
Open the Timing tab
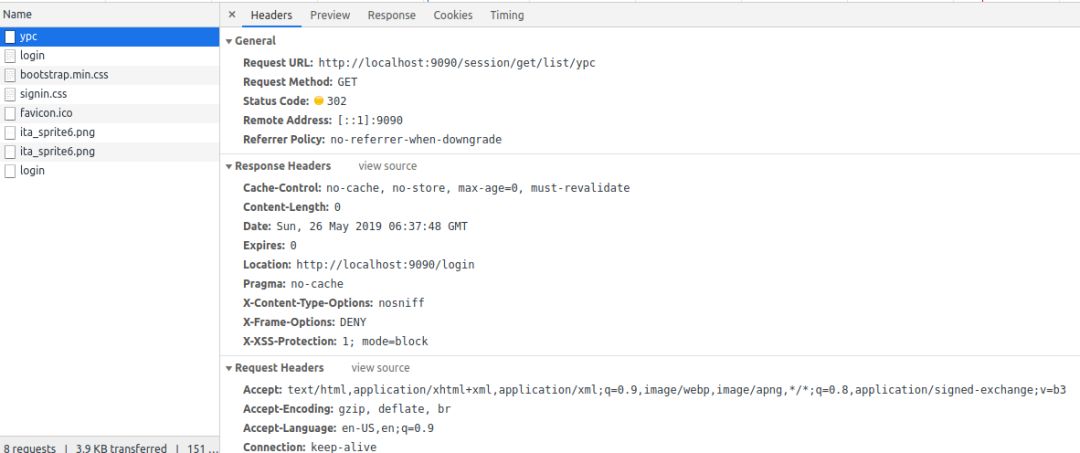(x=507, y=15)
